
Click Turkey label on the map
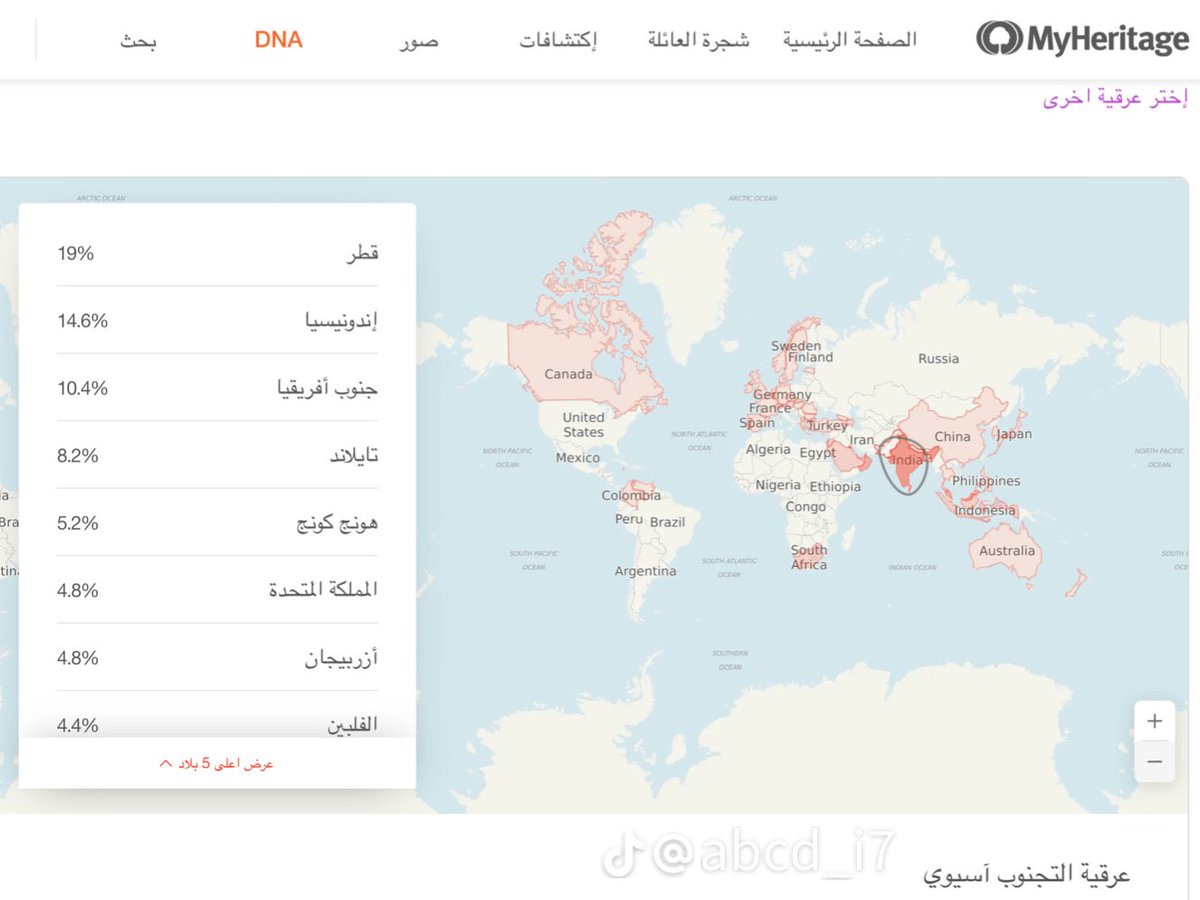pyautogui.click(x=827, y=425)
